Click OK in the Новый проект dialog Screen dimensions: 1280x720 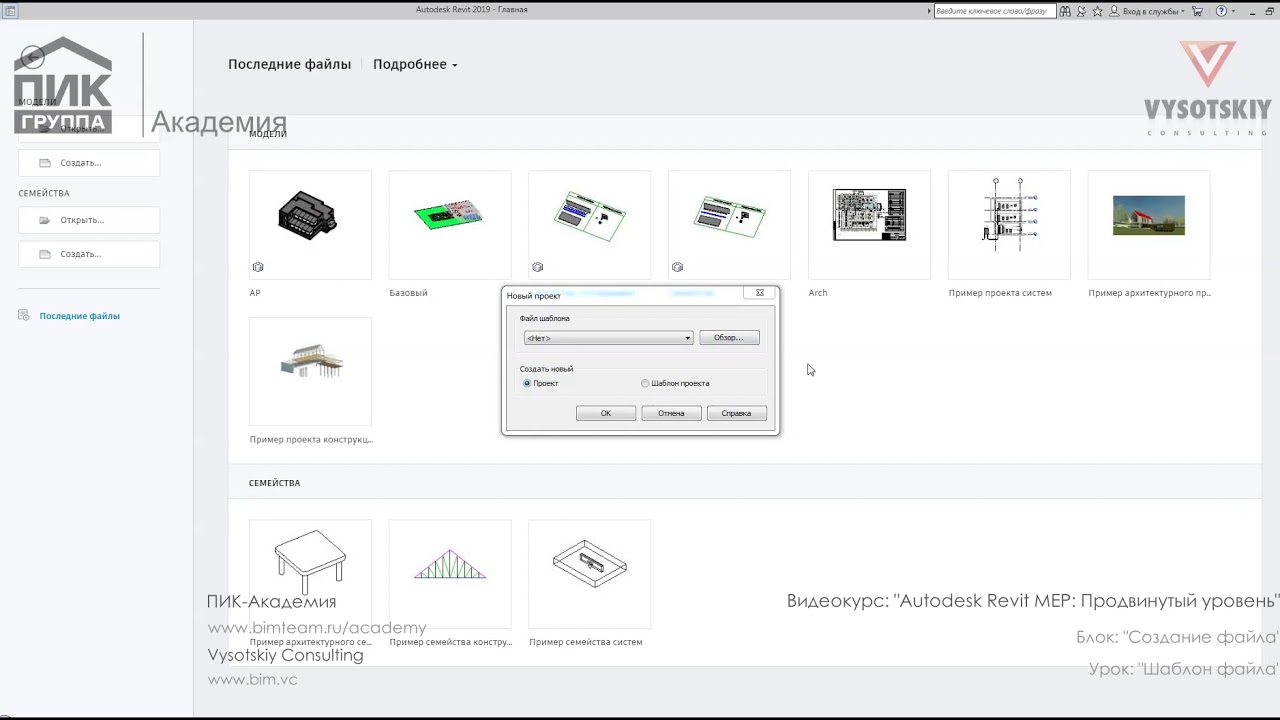pyautogui.click(x=606, y=413)
